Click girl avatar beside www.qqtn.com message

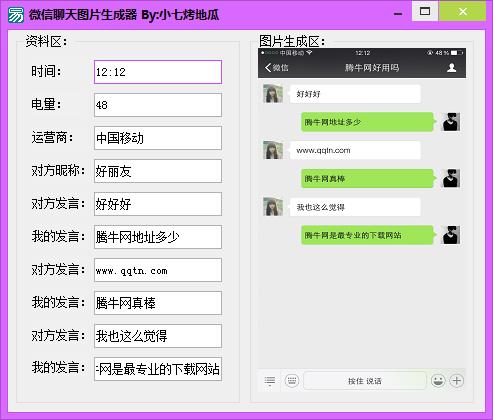point(273,150)
